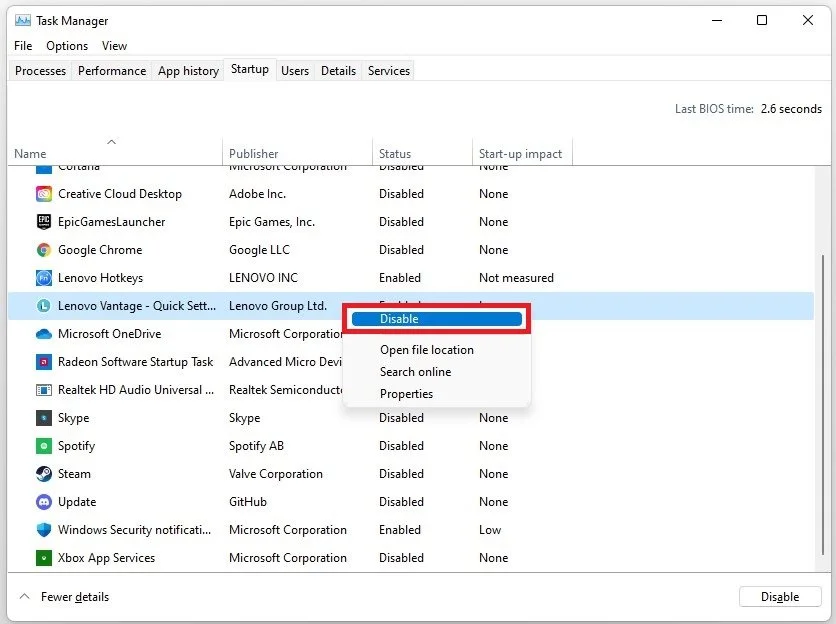Select the Xbox App Services row name
This screenshot has width=836, height=624.
click(106, 558)
